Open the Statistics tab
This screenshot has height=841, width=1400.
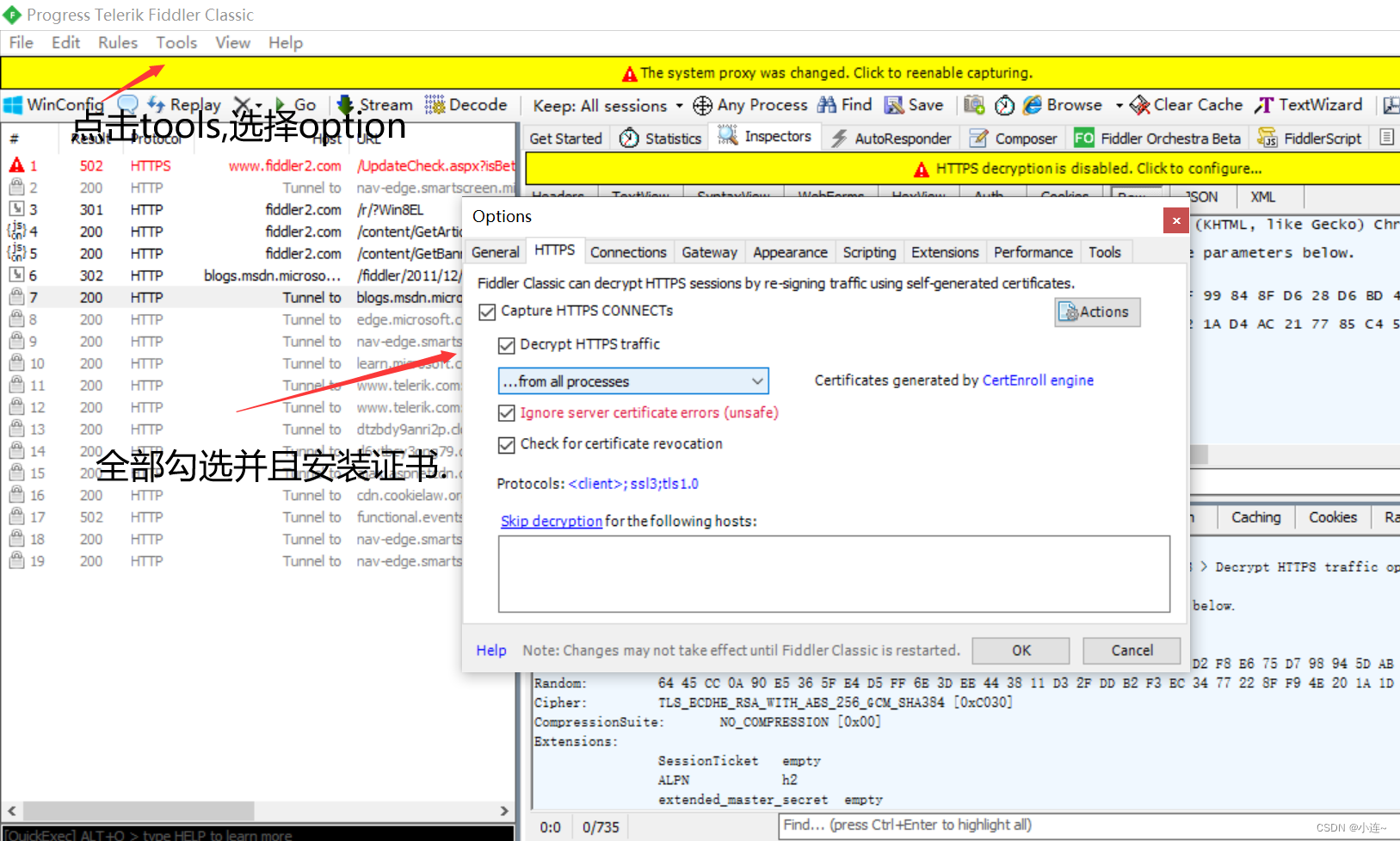point(661,138)
